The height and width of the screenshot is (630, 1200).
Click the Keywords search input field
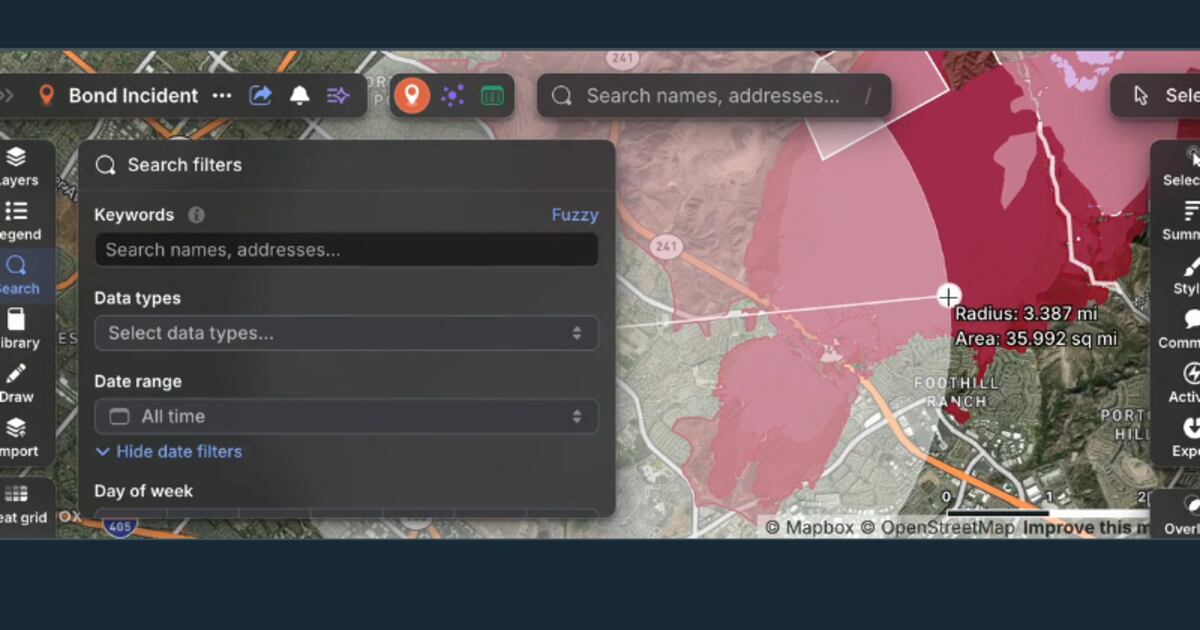(346, 250)
